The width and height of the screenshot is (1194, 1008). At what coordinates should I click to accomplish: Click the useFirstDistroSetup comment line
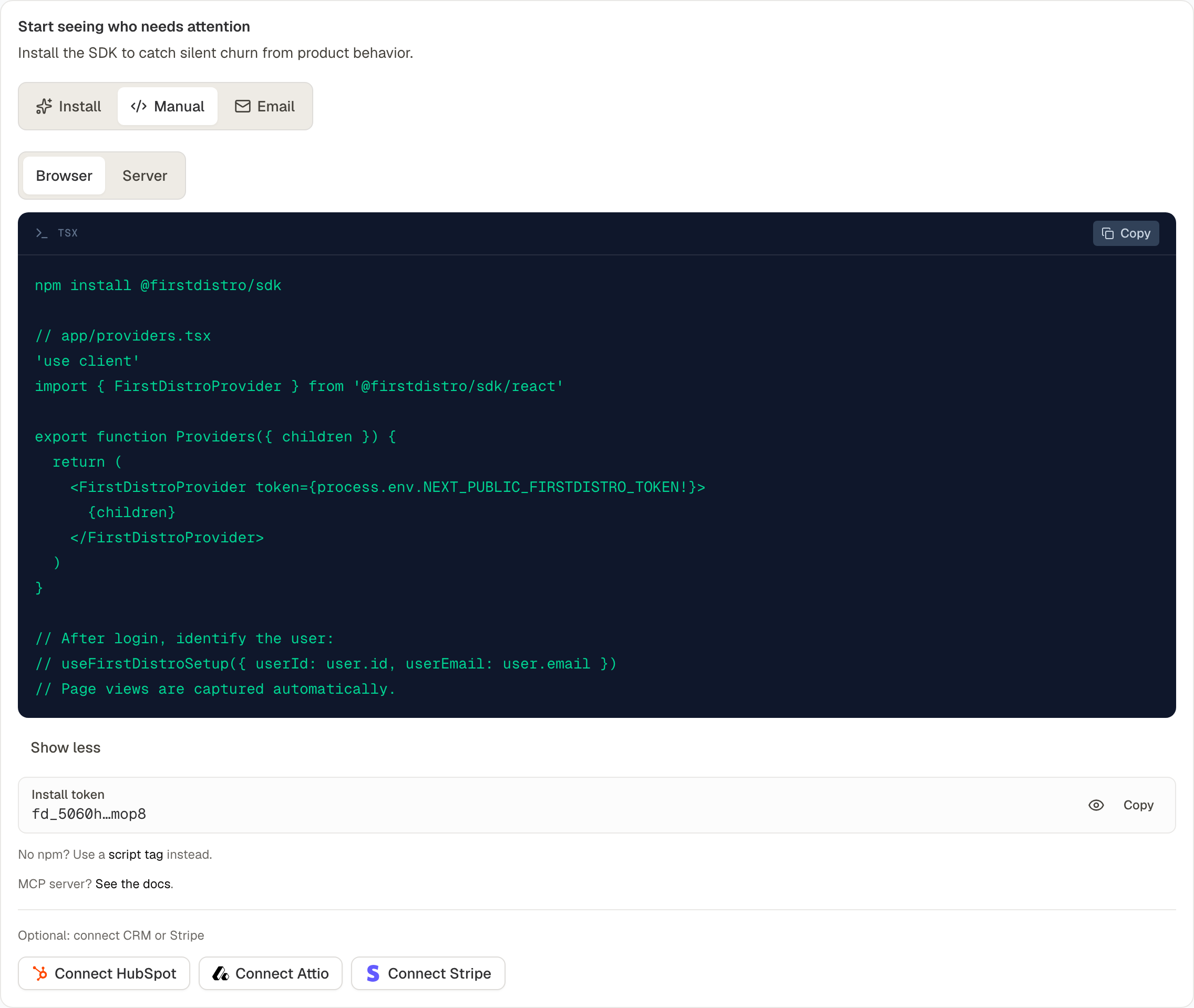click(x=326, y=663)
